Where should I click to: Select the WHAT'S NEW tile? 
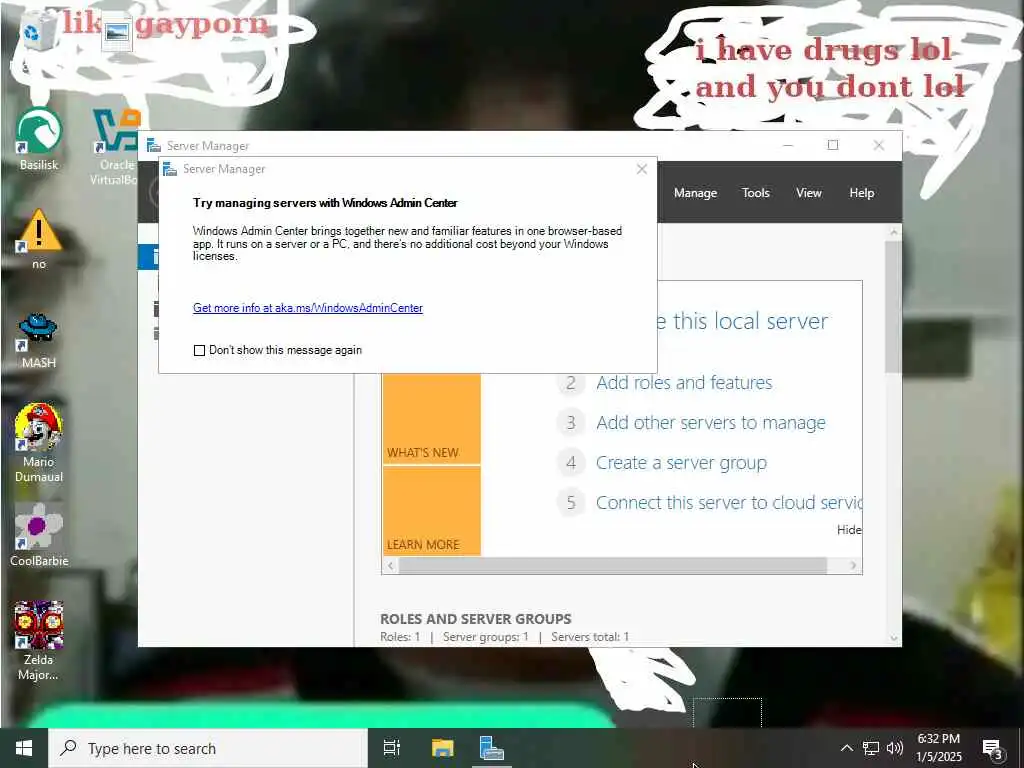click(432, 419)
